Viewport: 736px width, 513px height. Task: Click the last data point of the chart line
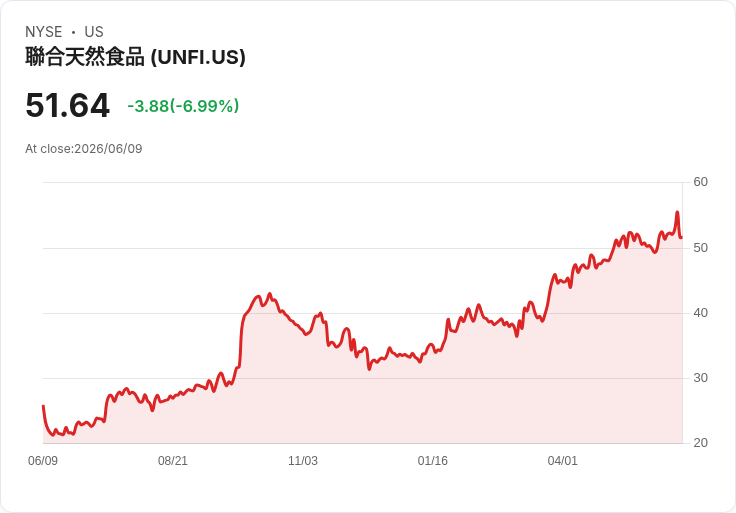click(x=682, y=237)
